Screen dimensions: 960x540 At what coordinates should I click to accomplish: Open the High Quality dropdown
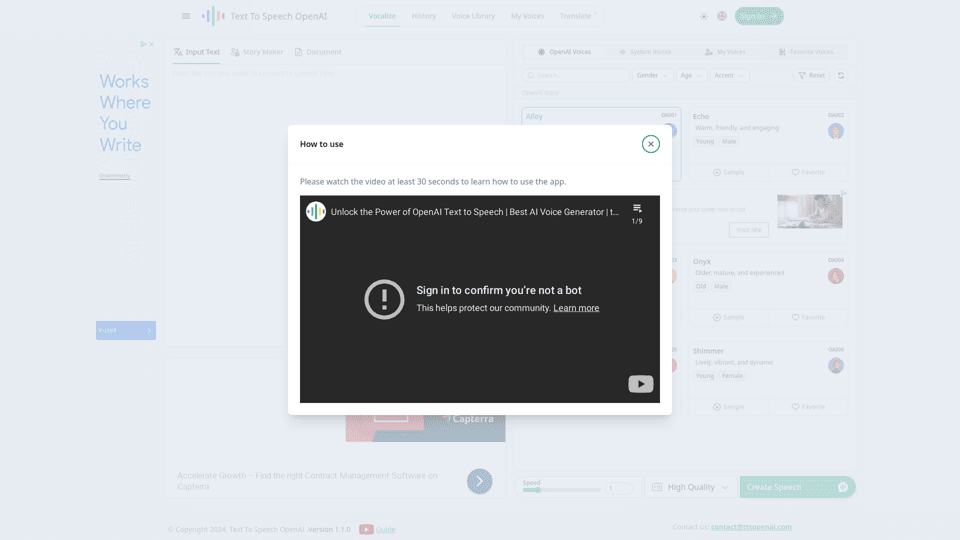[x=690, y=487]
